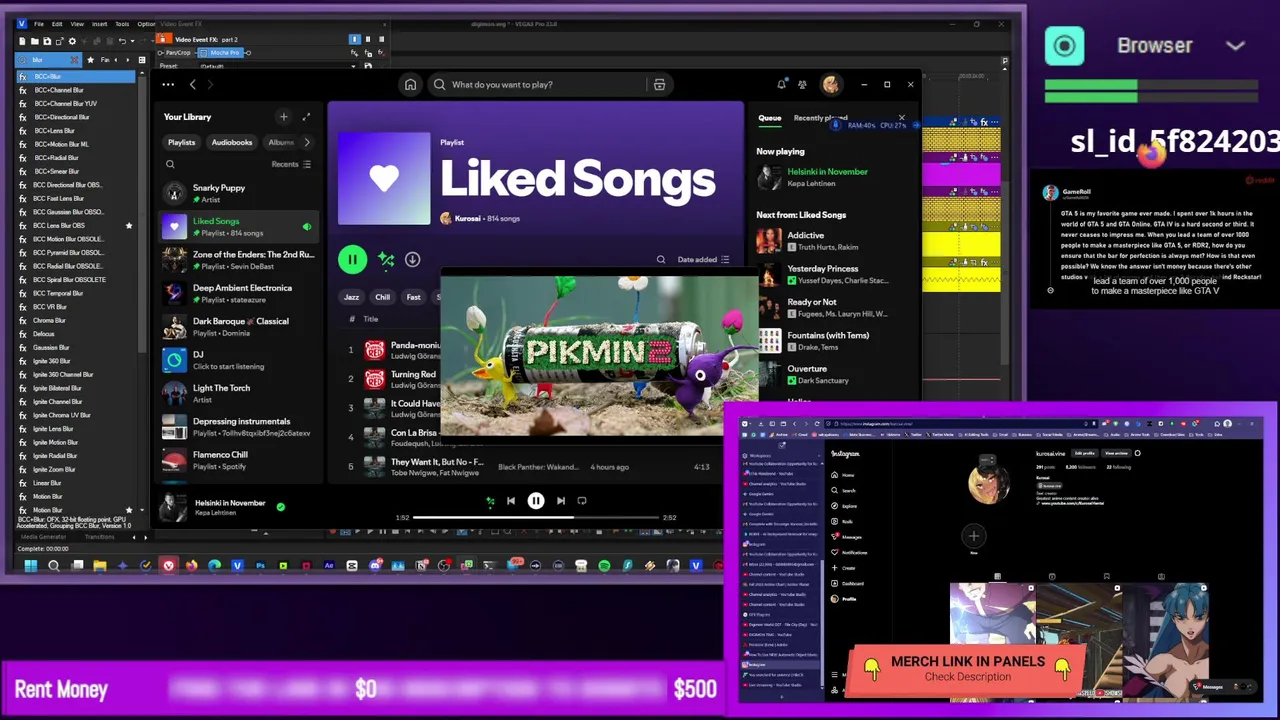Expand more library filter chips arrow

click(x=306, y=142)
